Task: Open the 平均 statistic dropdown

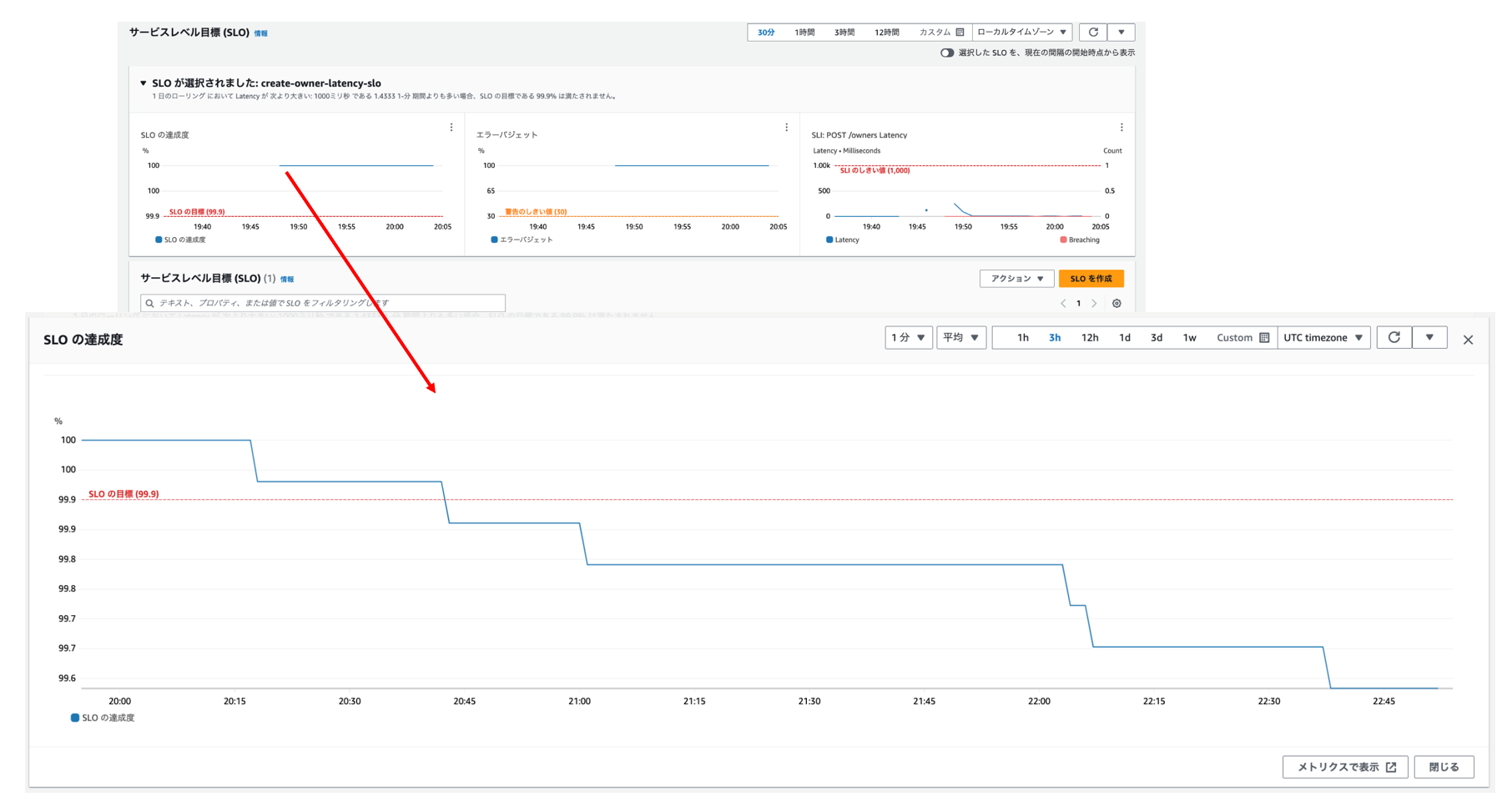Action: pyautogui.click(x=960, y=337)
